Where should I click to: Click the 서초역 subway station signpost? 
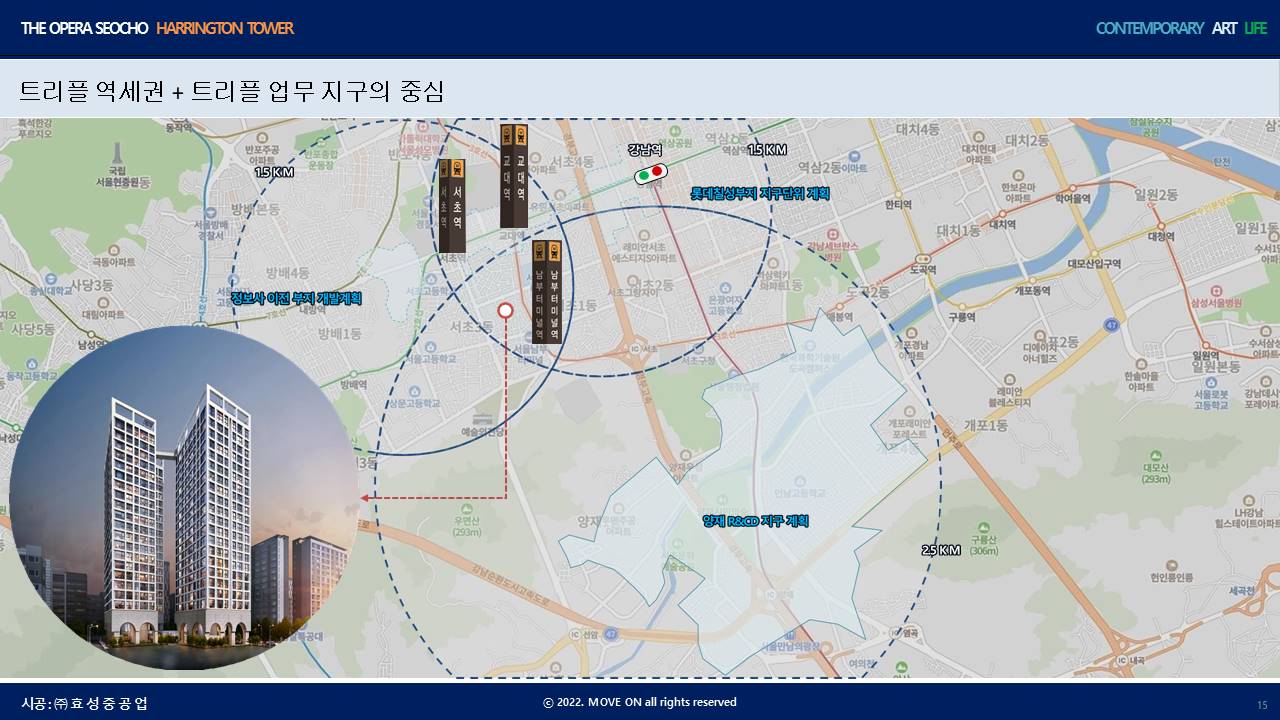(x=451, y=205)
